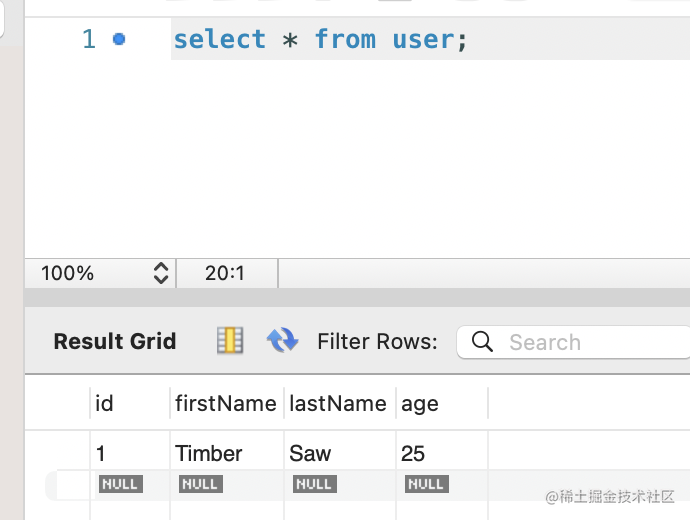The image size is (690, 520).
Task: Select the cell containing Timber
Action: pos(209,453)
